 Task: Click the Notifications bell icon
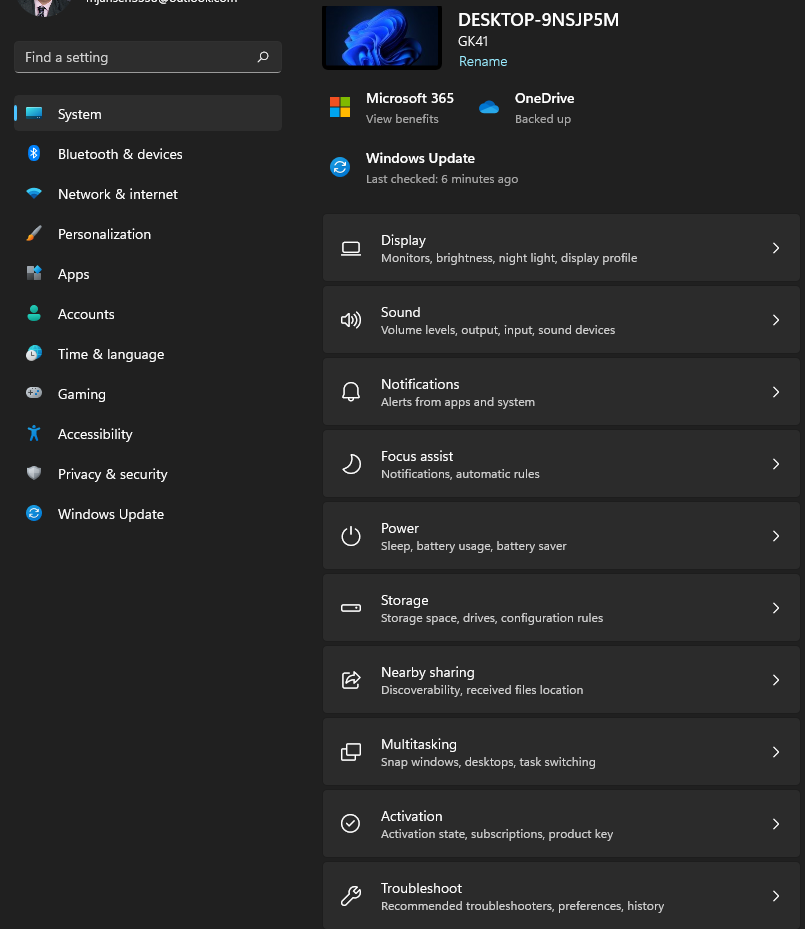click(x=351, y=392)
